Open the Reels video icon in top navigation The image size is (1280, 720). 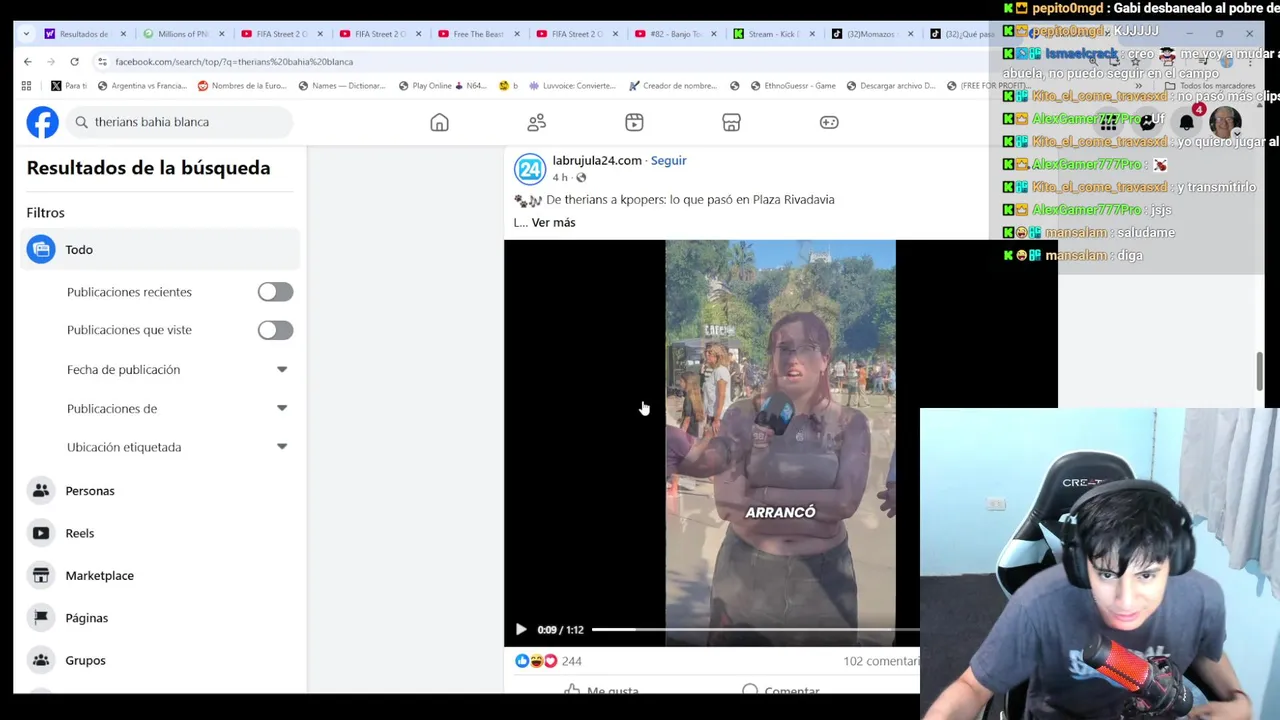coord(634,122)
